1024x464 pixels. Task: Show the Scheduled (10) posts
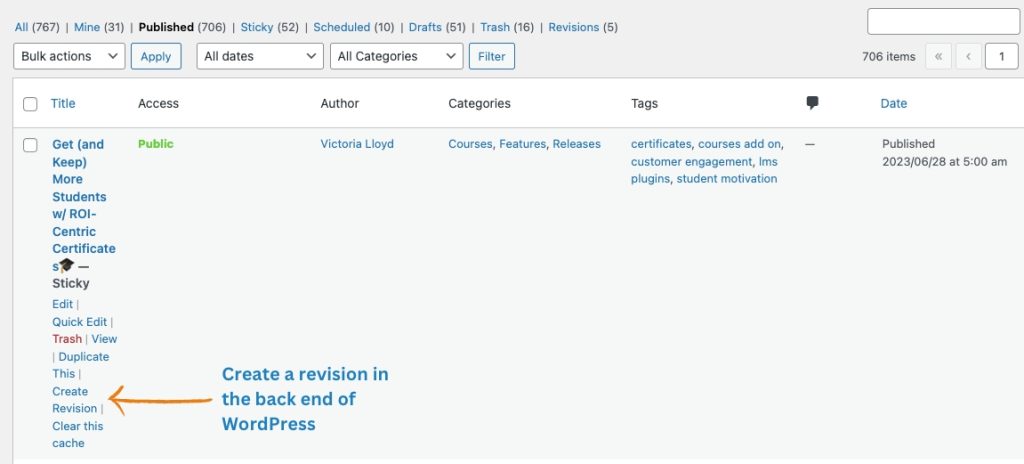point(355,27)
